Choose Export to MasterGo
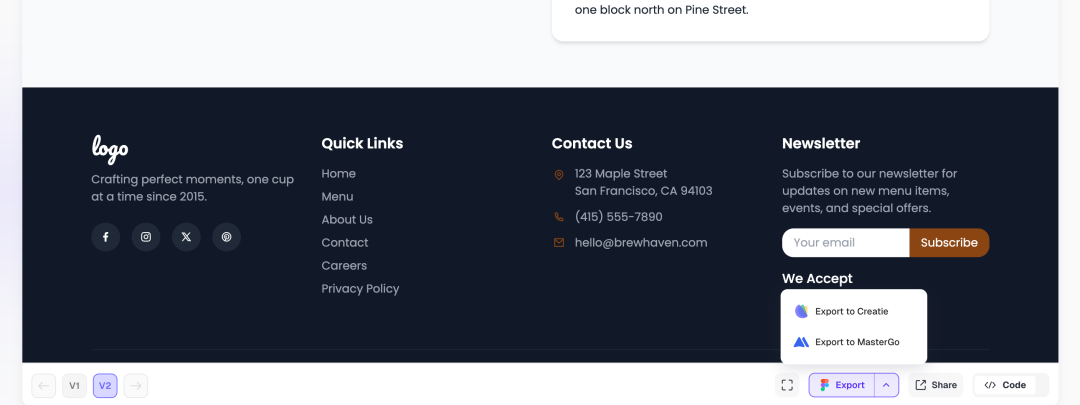This screenshot has height=405, width=1080. [854, 342]
